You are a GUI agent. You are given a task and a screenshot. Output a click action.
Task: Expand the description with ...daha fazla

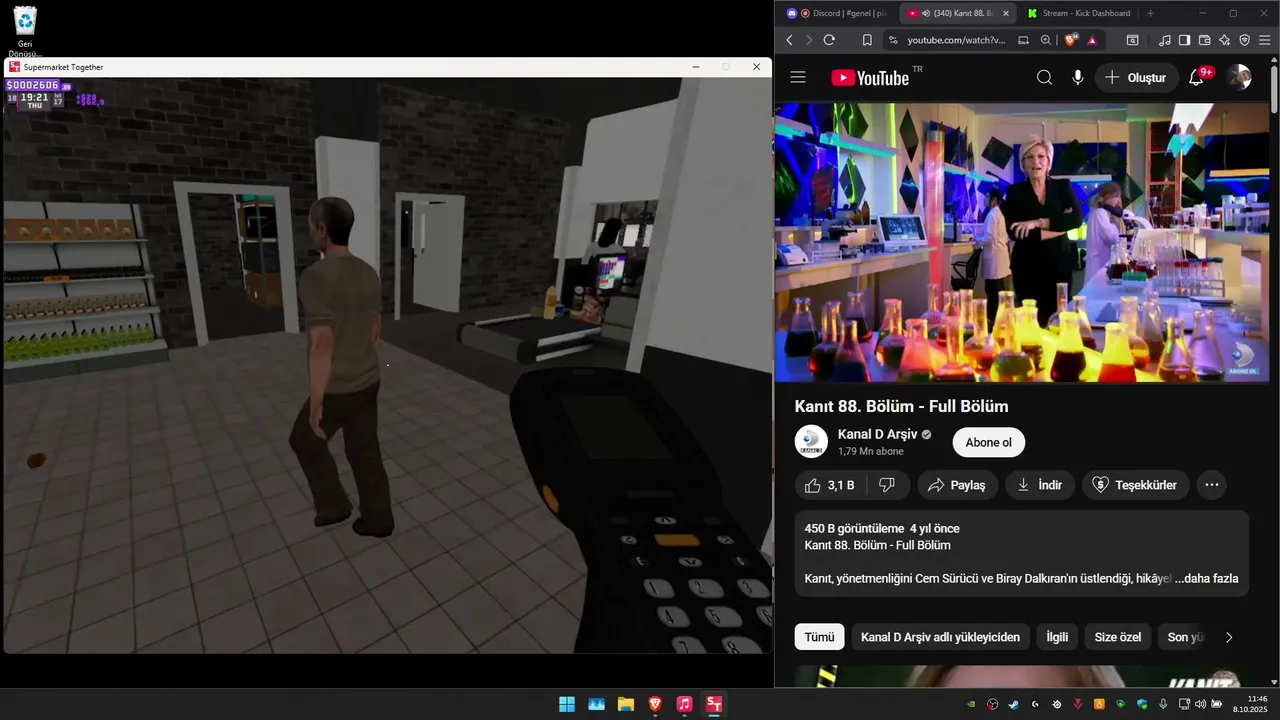pyautogui.click(x=1207, y=578)
